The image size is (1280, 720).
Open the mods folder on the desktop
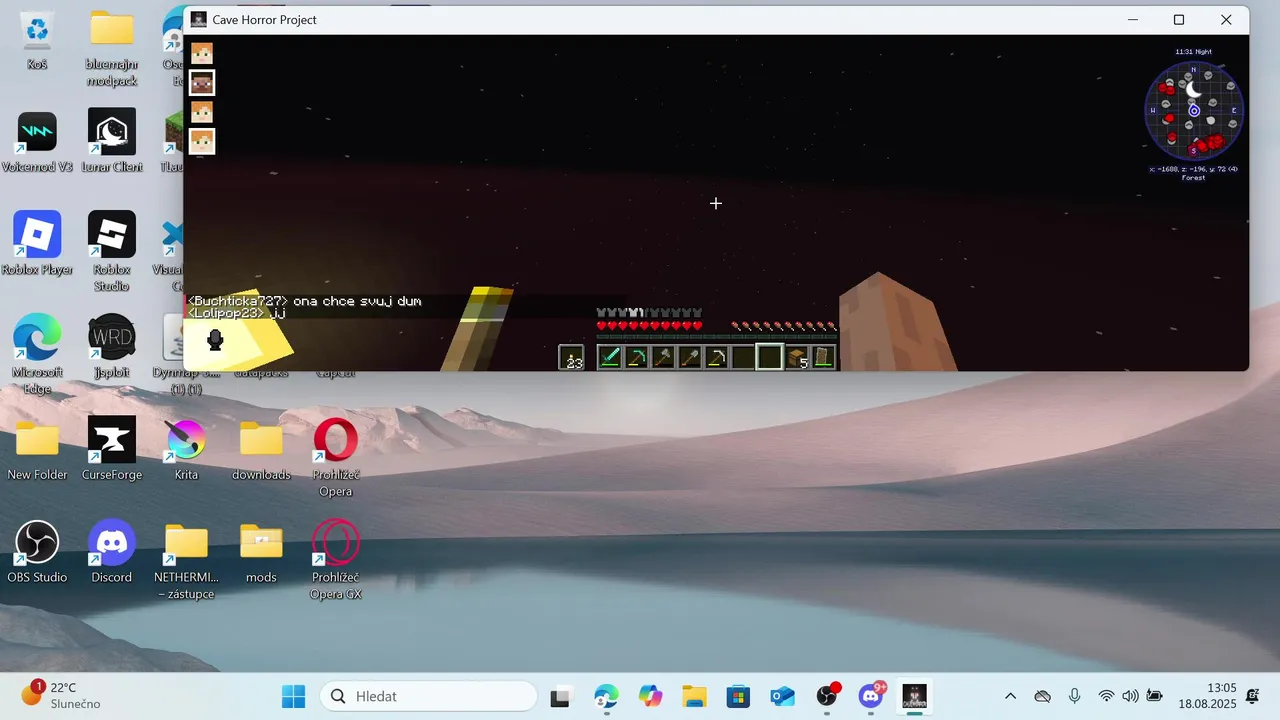[x=261, y=552]
